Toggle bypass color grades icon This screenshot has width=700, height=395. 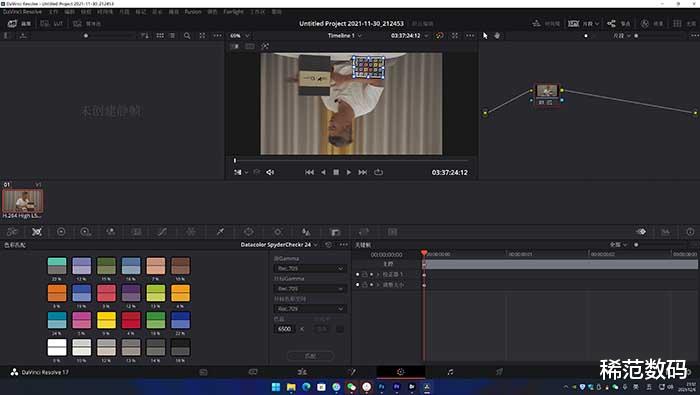point(439,36)
